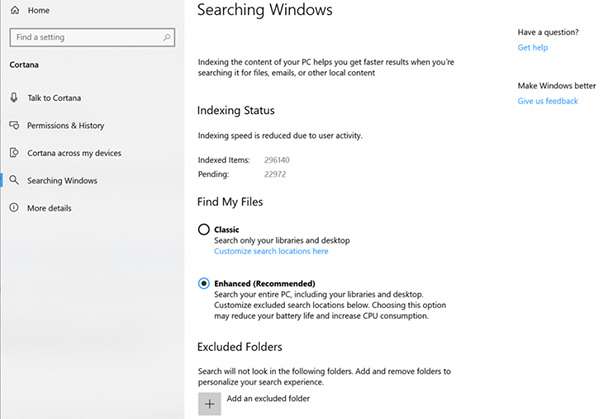Viewport: 600px width, 419px height.
Task: Click the Get help link
Action: [531, 48]
